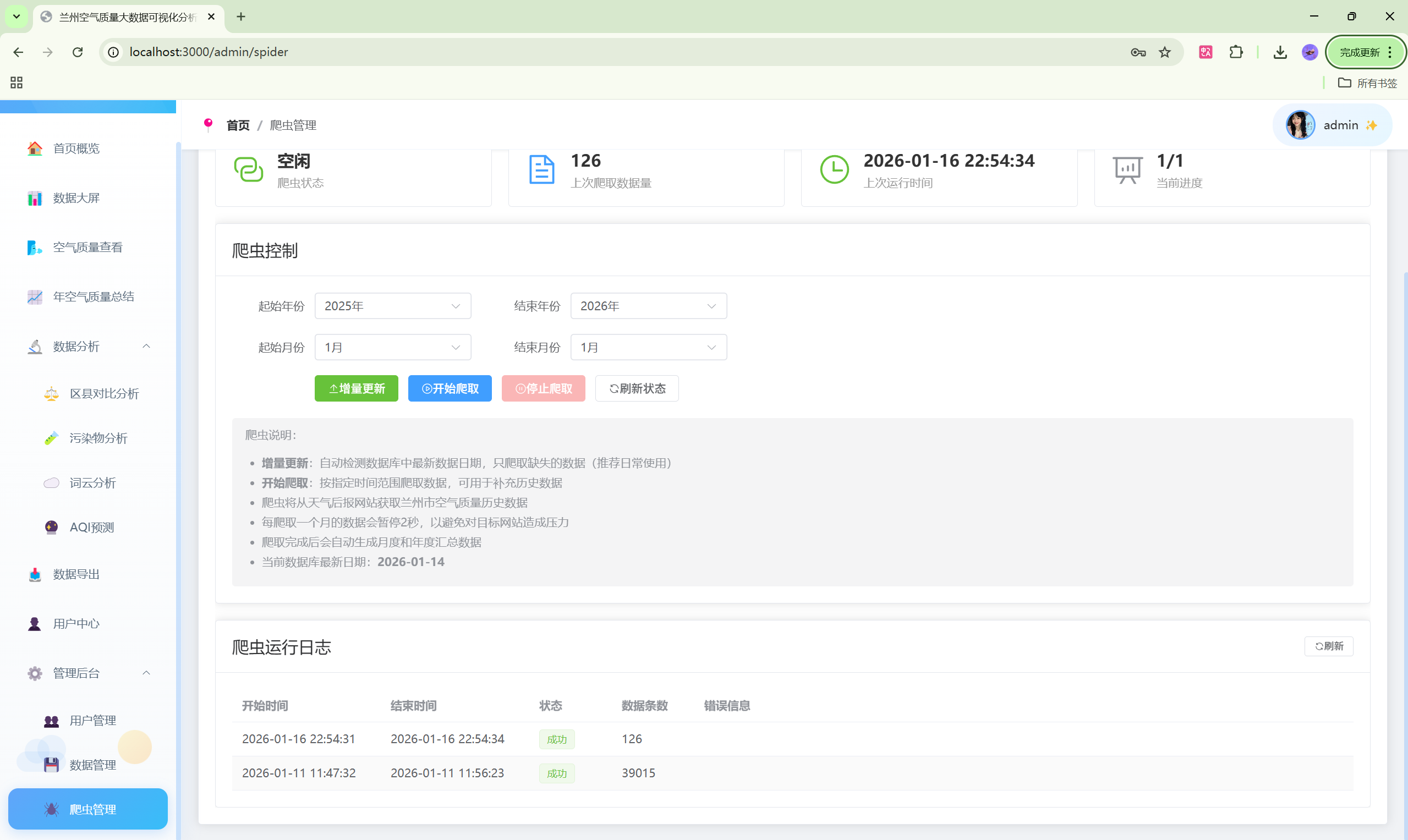The height and width of the screenshot is (840, 1408).
Task: Click the blue 开始爬取 button
Action: click(x=450, y=389)
